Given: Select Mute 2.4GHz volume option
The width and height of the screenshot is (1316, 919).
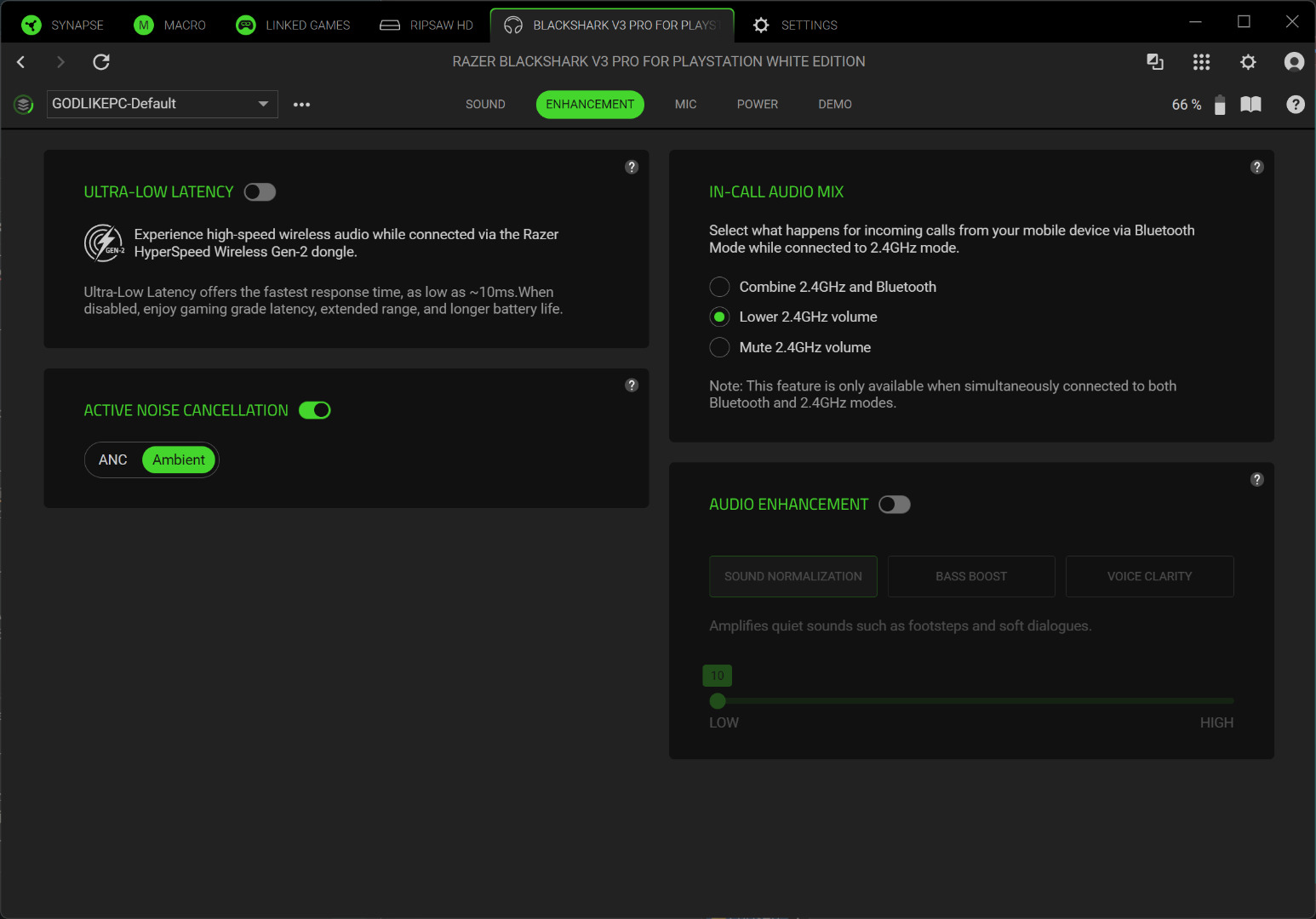Looking at the screenshot, I should point(719,347).
